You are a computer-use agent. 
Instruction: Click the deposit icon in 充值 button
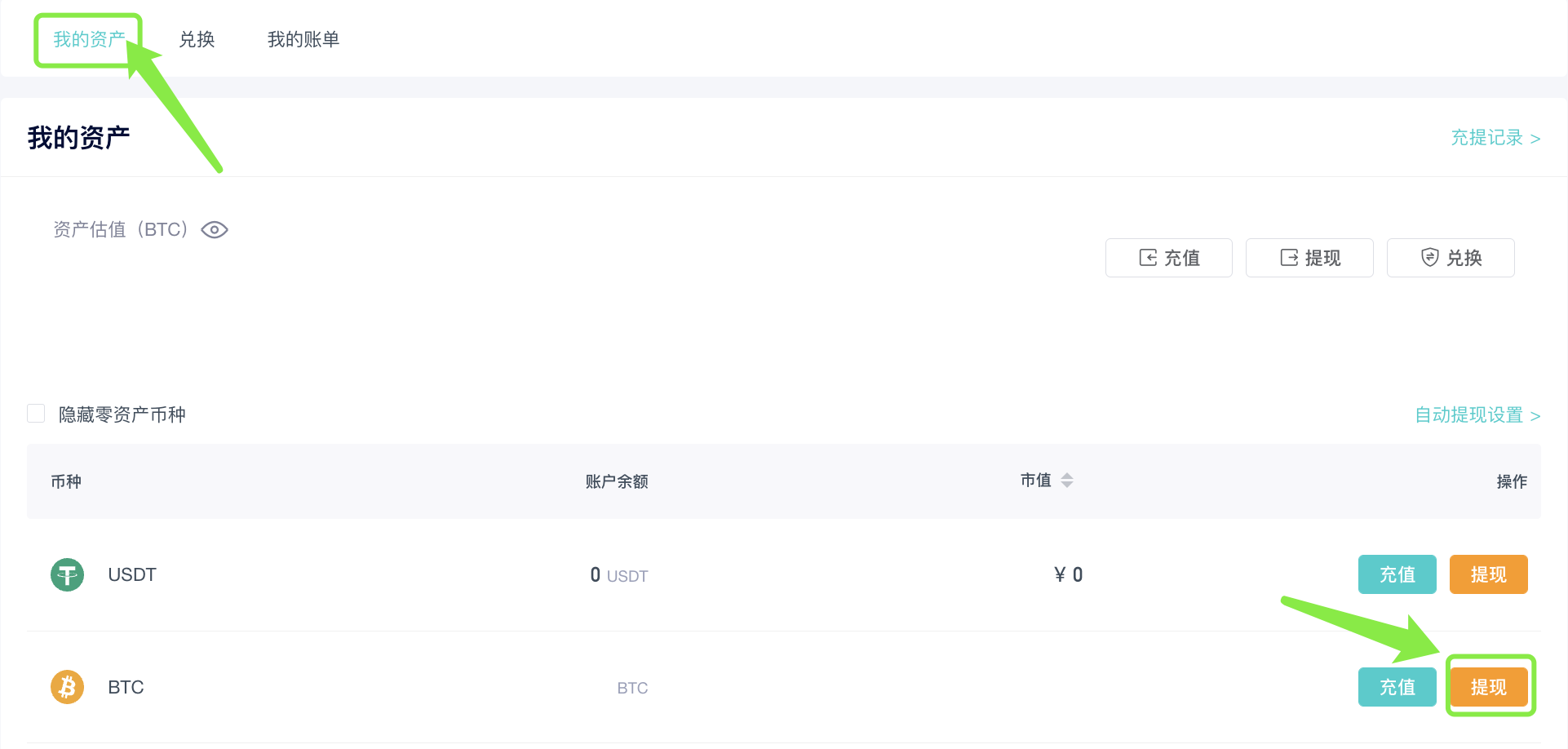(x=1148, y=258)
